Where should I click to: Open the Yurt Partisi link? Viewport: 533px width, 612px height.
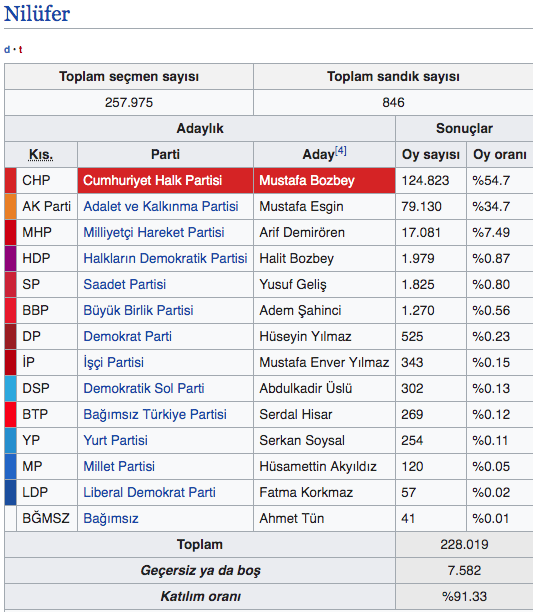point(115,441)
